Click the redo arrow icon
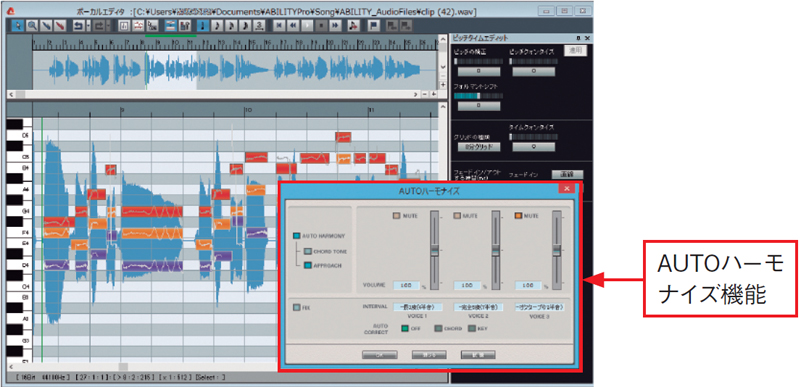 (x=98, y=25)
